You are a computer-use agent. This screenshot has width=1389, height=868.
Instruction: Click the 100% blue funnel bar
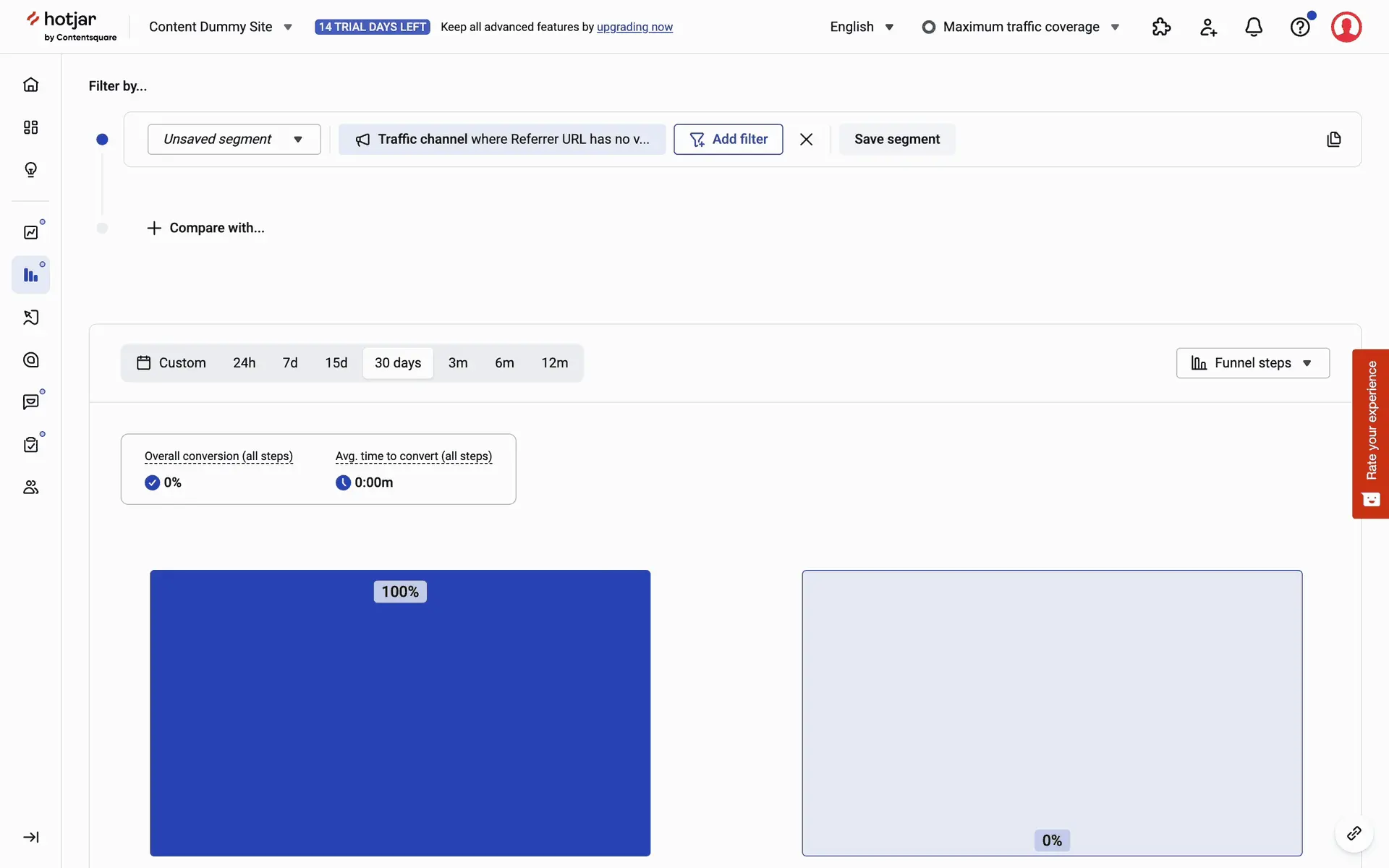tap(400, 712)
